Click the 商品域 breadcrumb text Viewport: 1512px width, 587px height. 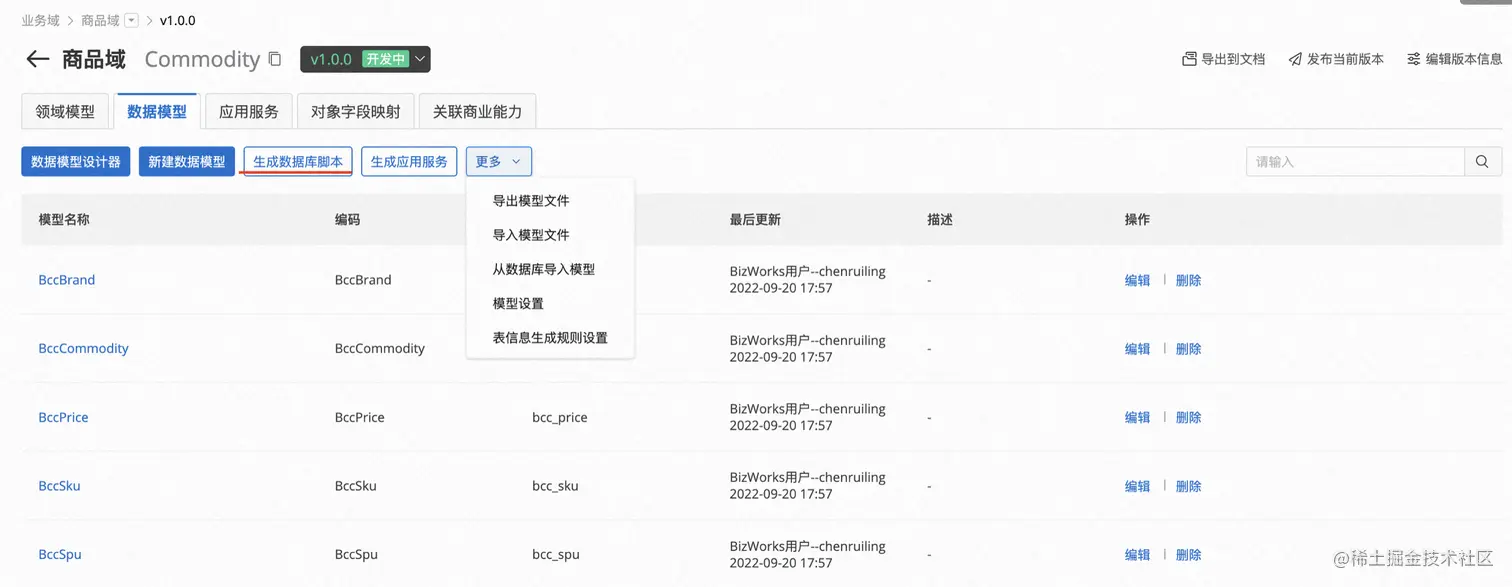click(100, 20)
